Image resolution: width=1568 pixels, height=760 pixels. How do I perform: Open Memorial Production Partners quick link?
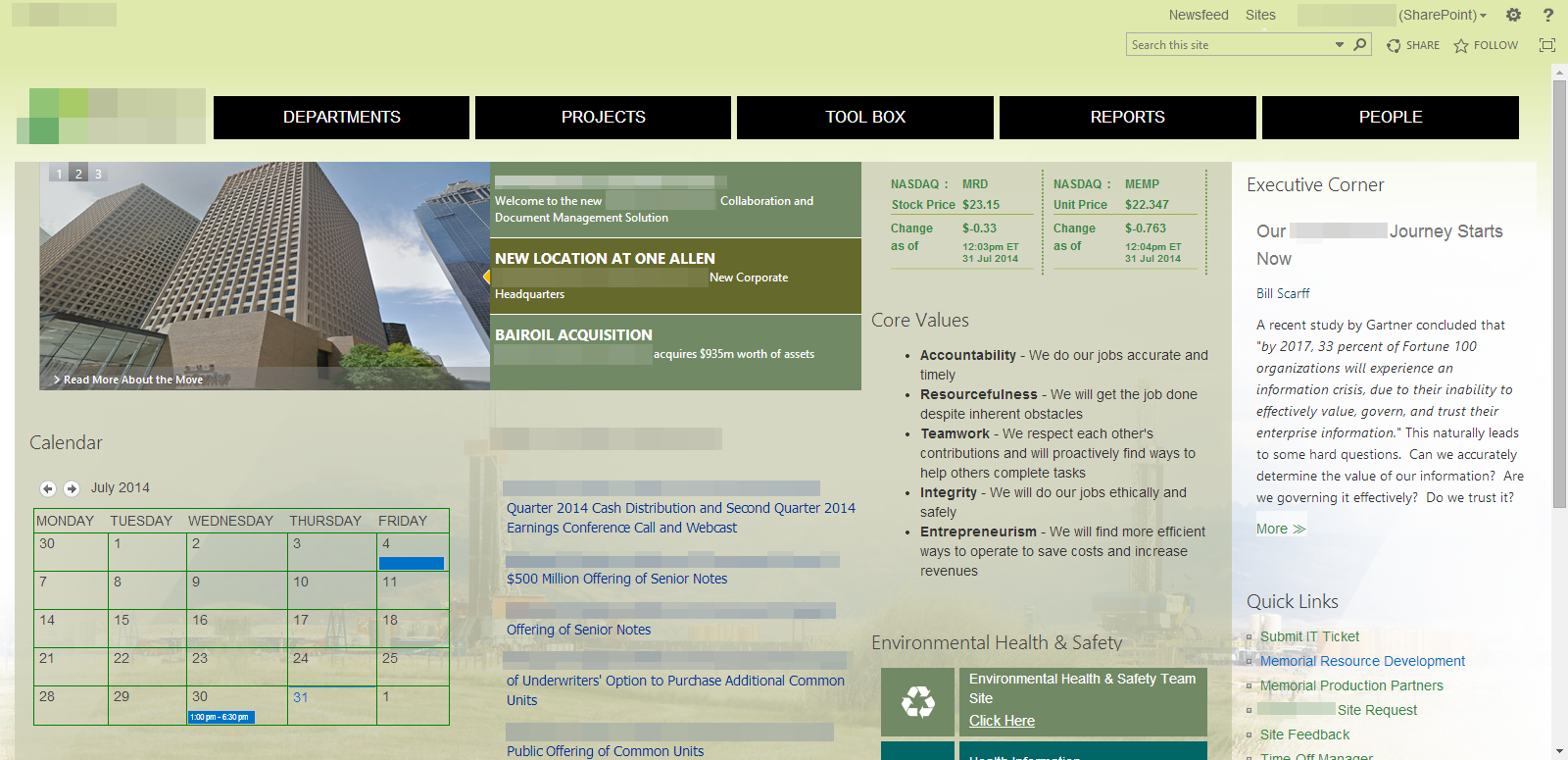pyautogui.click(x=1351, y=685)
